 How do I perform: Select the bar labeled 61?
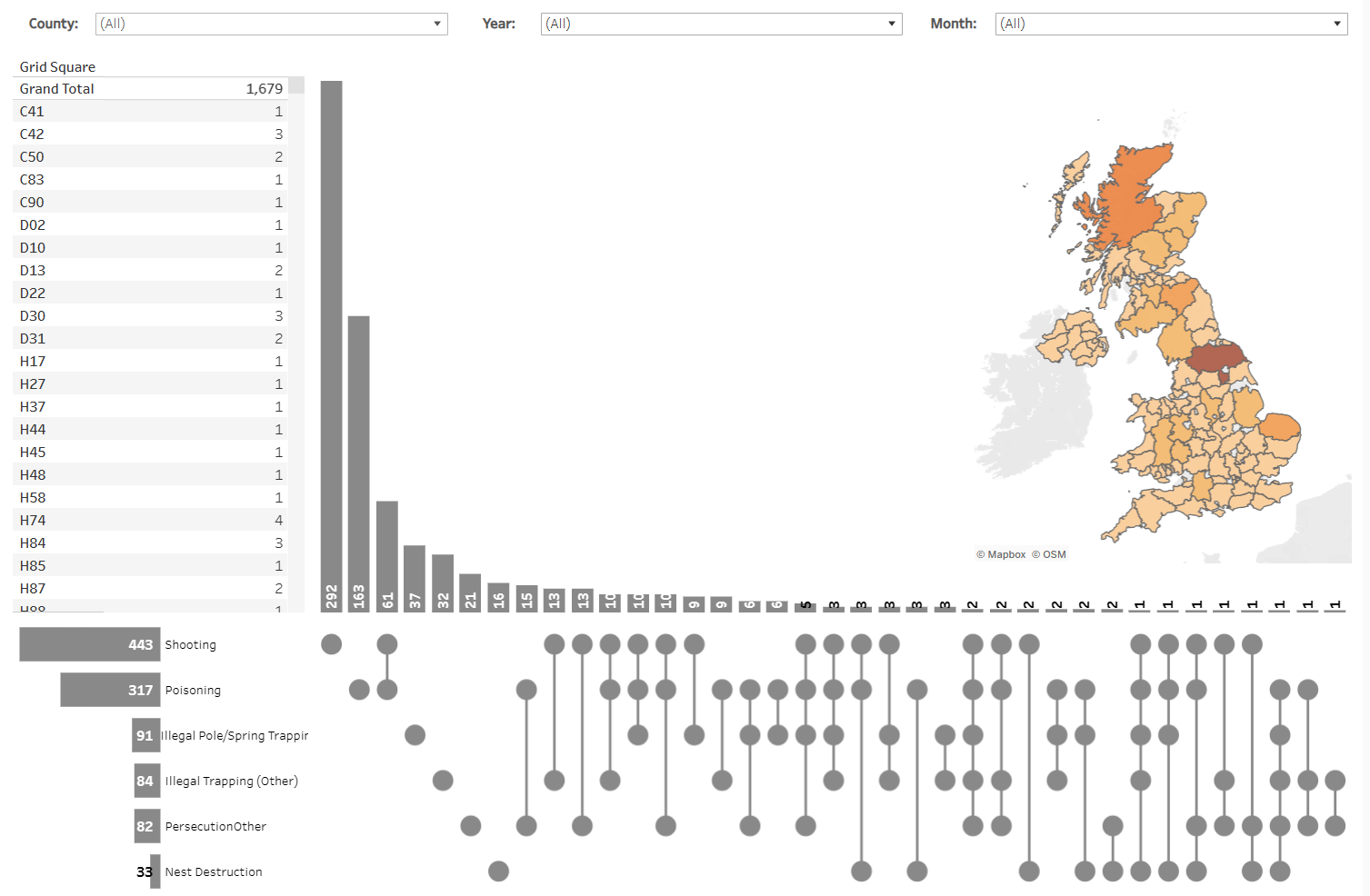pos(386,554)
